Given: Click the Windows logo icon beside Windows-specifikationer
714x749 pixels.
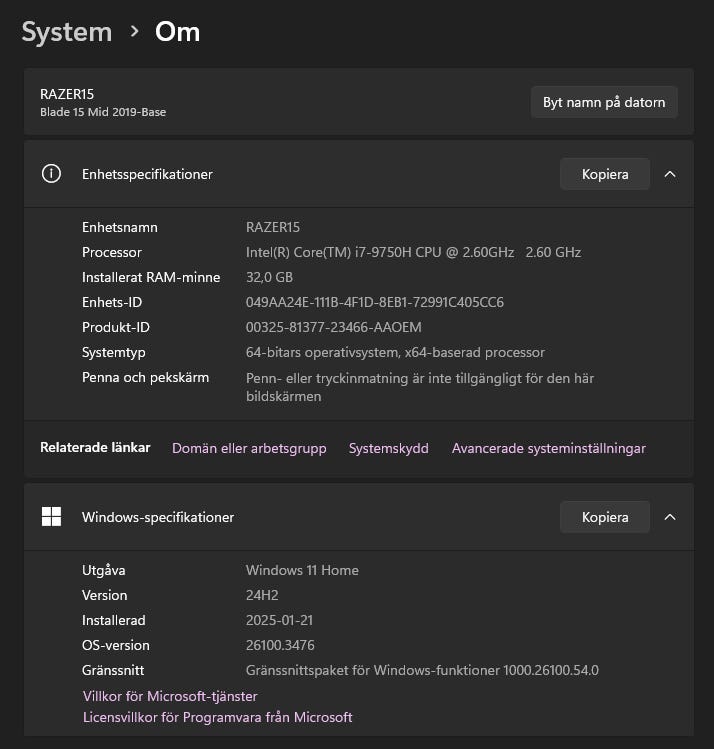Looking at the screenshot, I should pyautogui.click(x=51, y=517).
